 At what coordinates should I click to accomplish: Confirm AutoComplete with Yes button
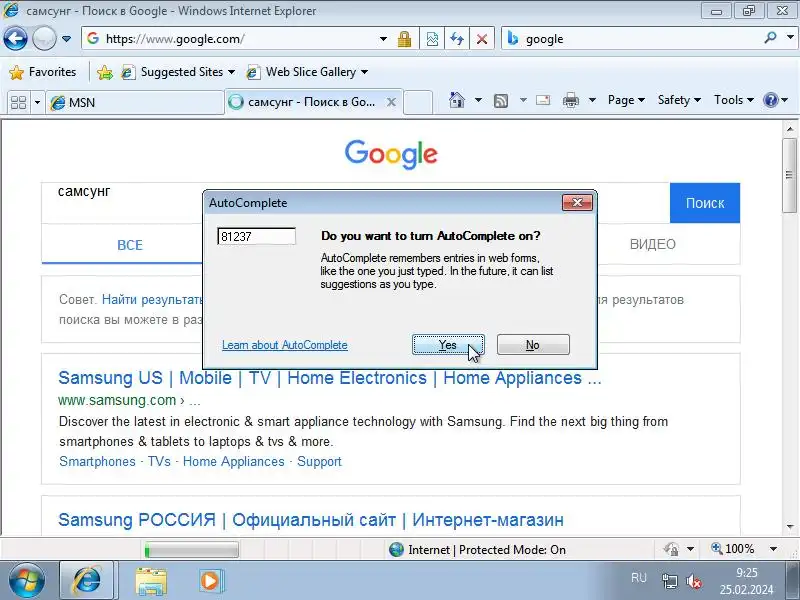point(448,345)
